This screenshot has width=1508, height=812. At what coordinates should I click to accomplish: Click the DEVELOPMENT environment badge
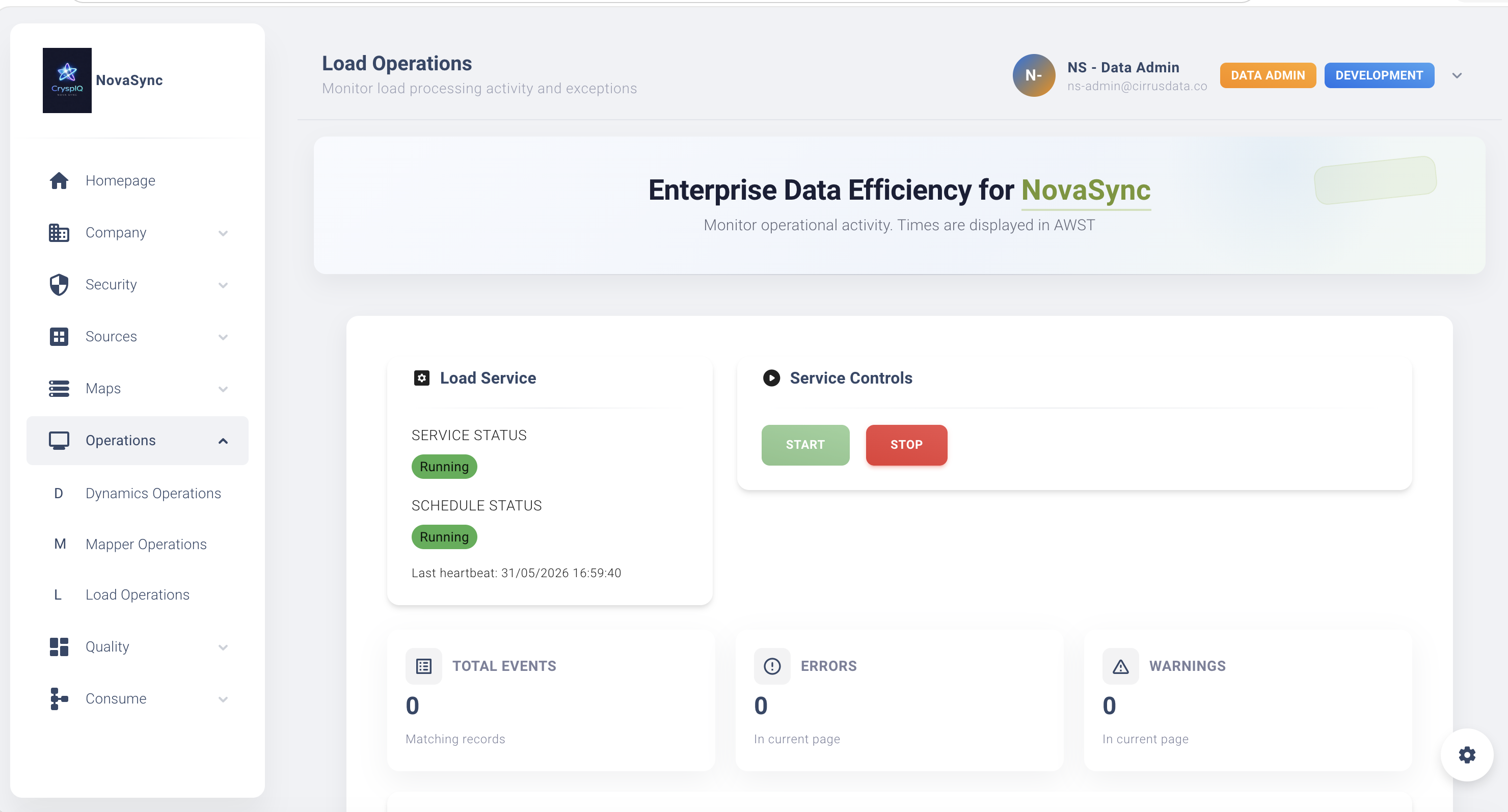point(1379,75)
